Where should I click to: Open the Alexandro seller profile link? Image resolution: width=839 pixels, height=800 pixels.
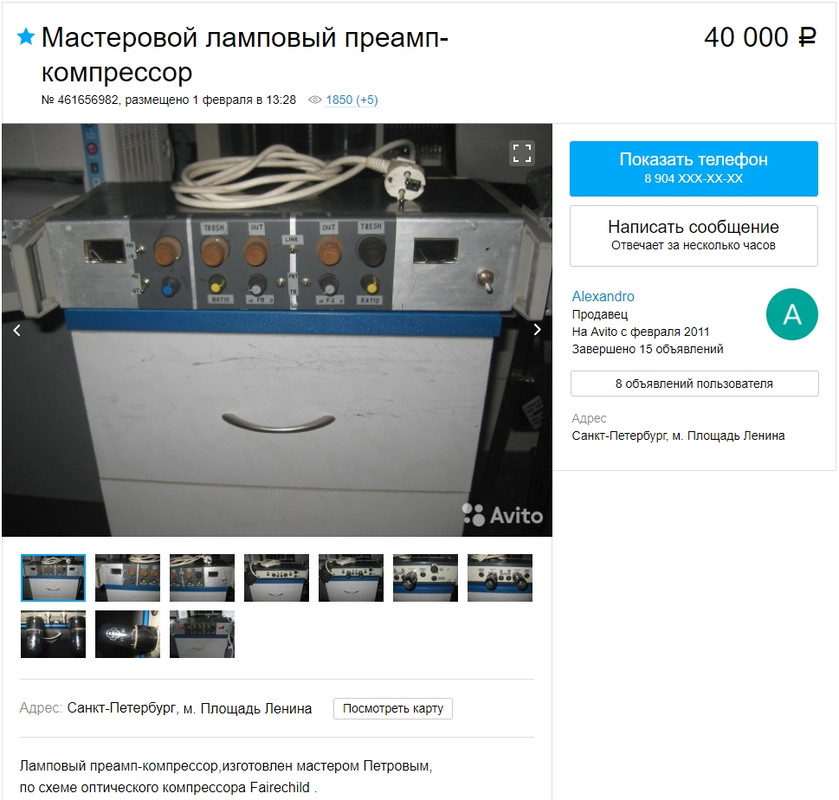603,296
